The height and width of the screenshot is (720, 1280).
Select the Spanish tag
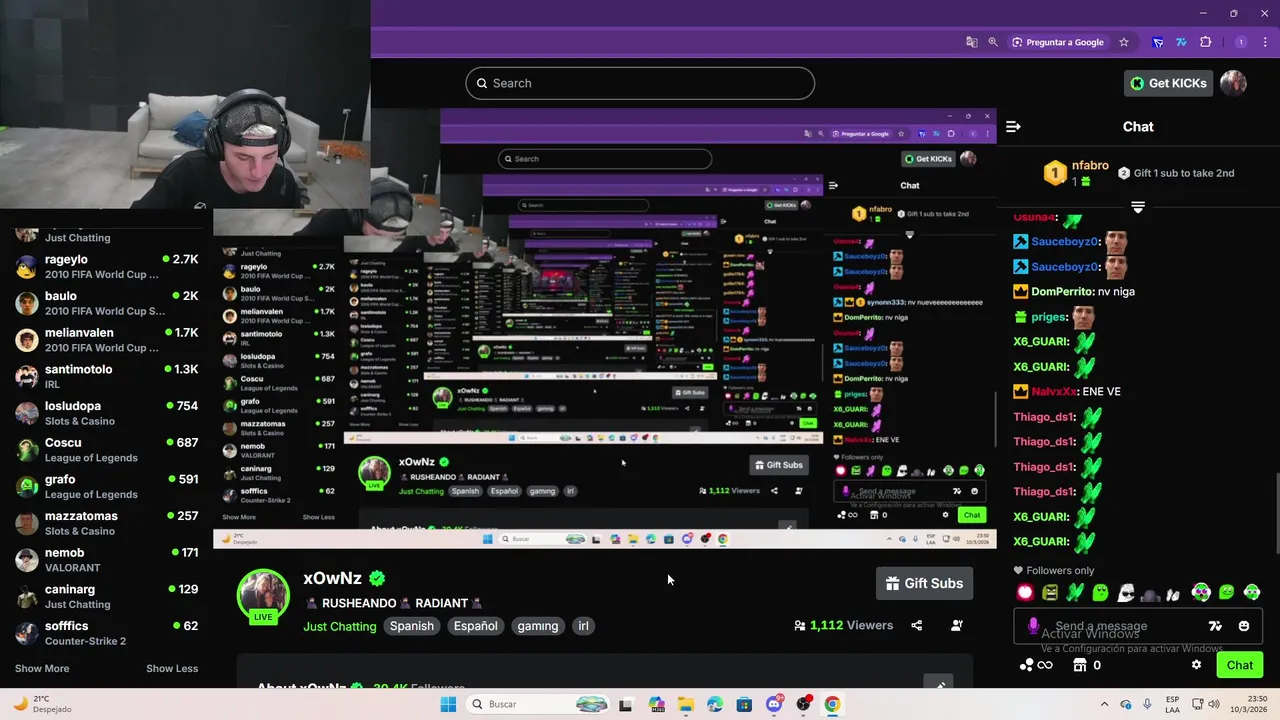412,626
